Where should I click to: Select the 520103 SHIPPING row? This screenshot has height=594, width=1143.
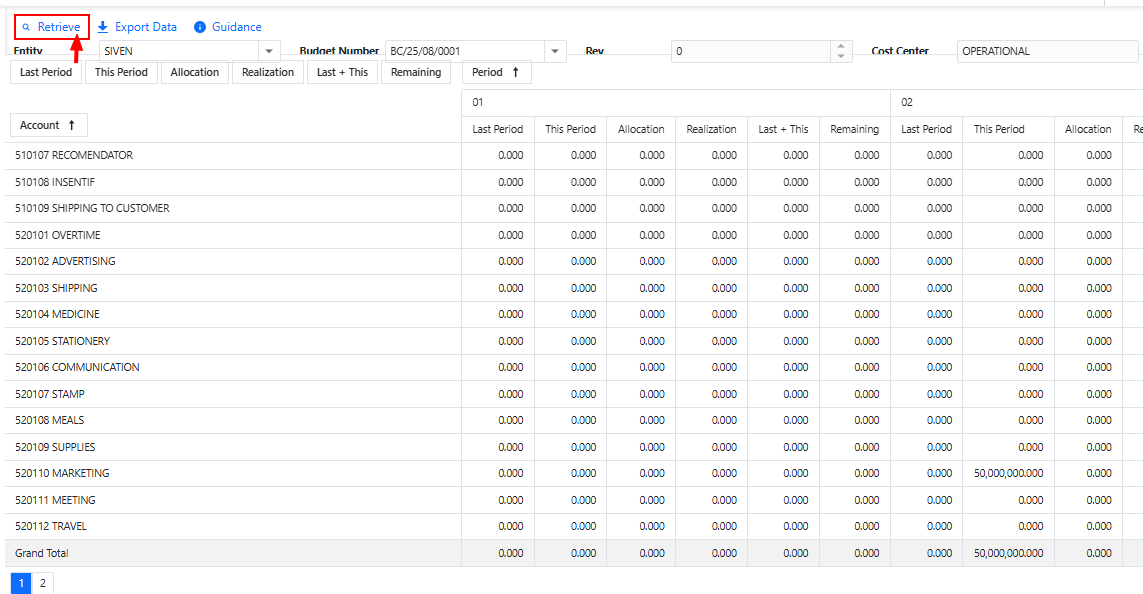[233, 288]
